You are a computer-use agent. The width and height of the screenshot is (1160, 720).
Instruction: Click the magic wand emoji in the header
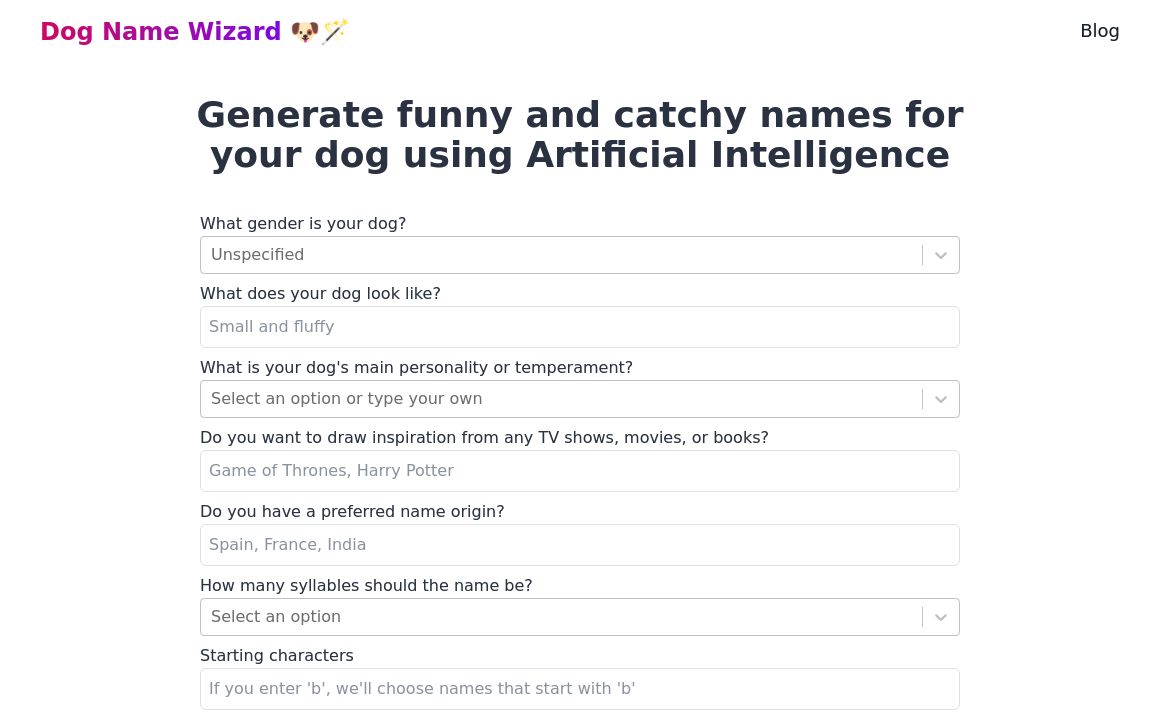click(334, 31)
